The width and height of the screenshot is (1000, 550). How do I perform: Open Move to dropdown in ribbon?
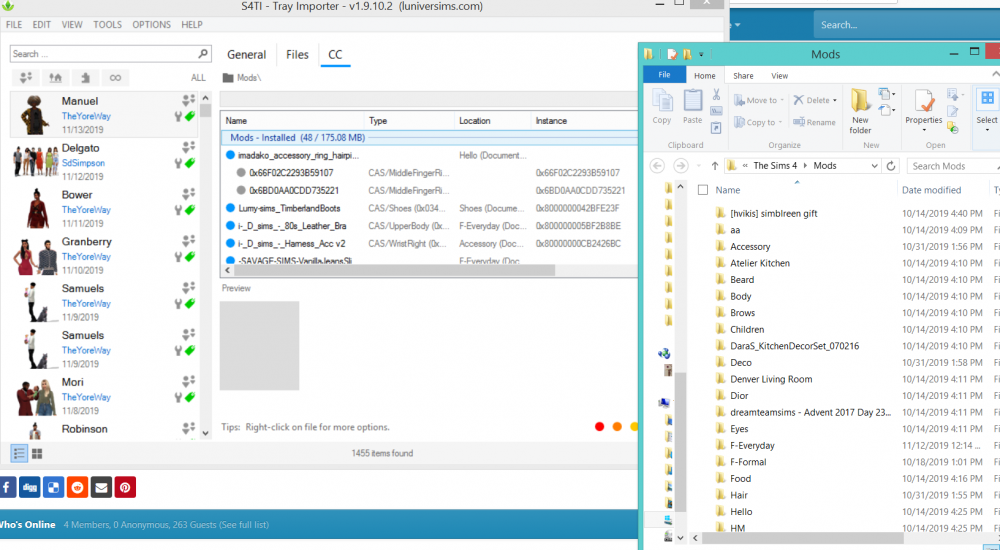pos(782,100)
